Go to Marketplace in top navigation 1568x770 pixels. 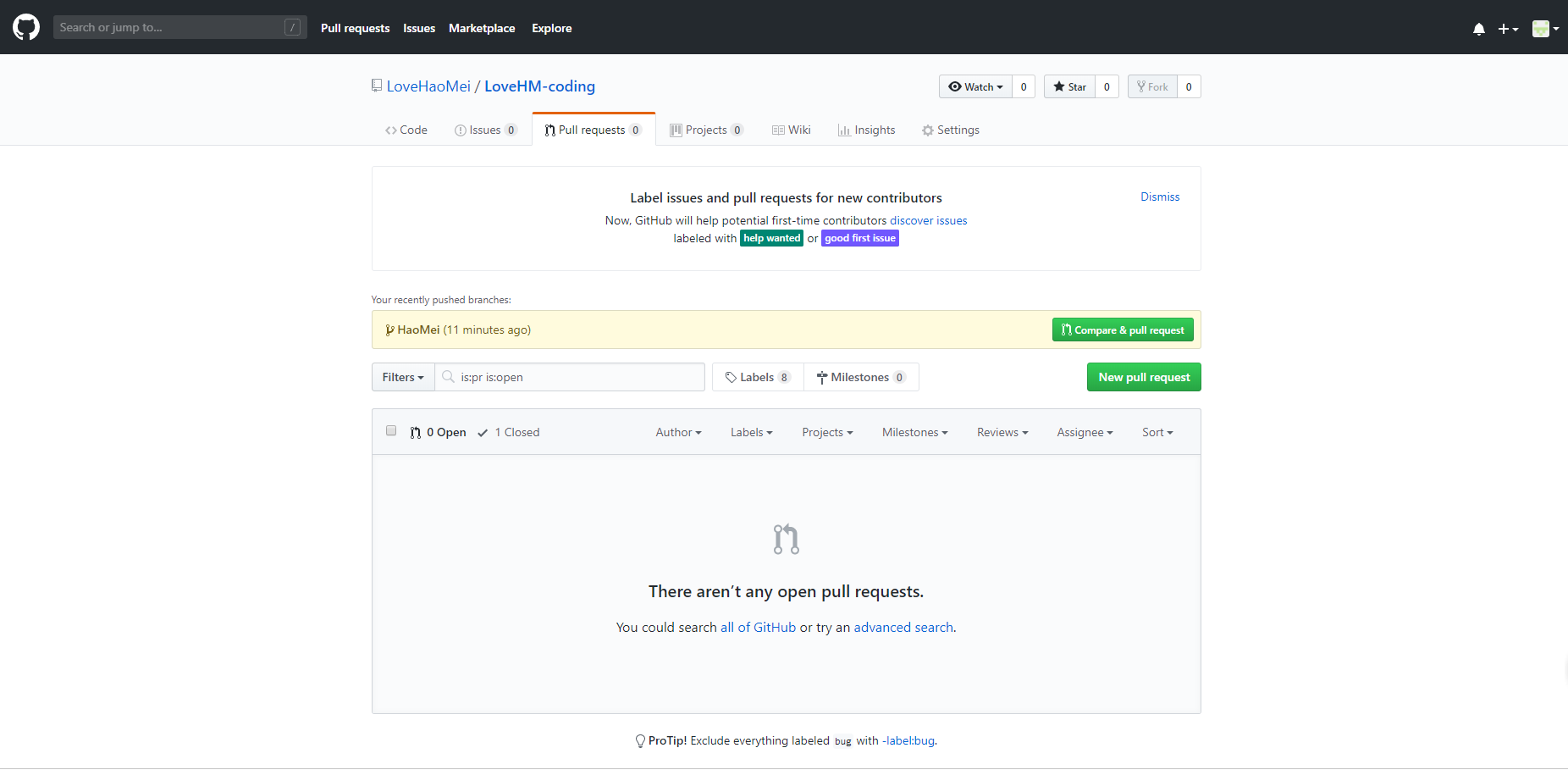point(482,28)
